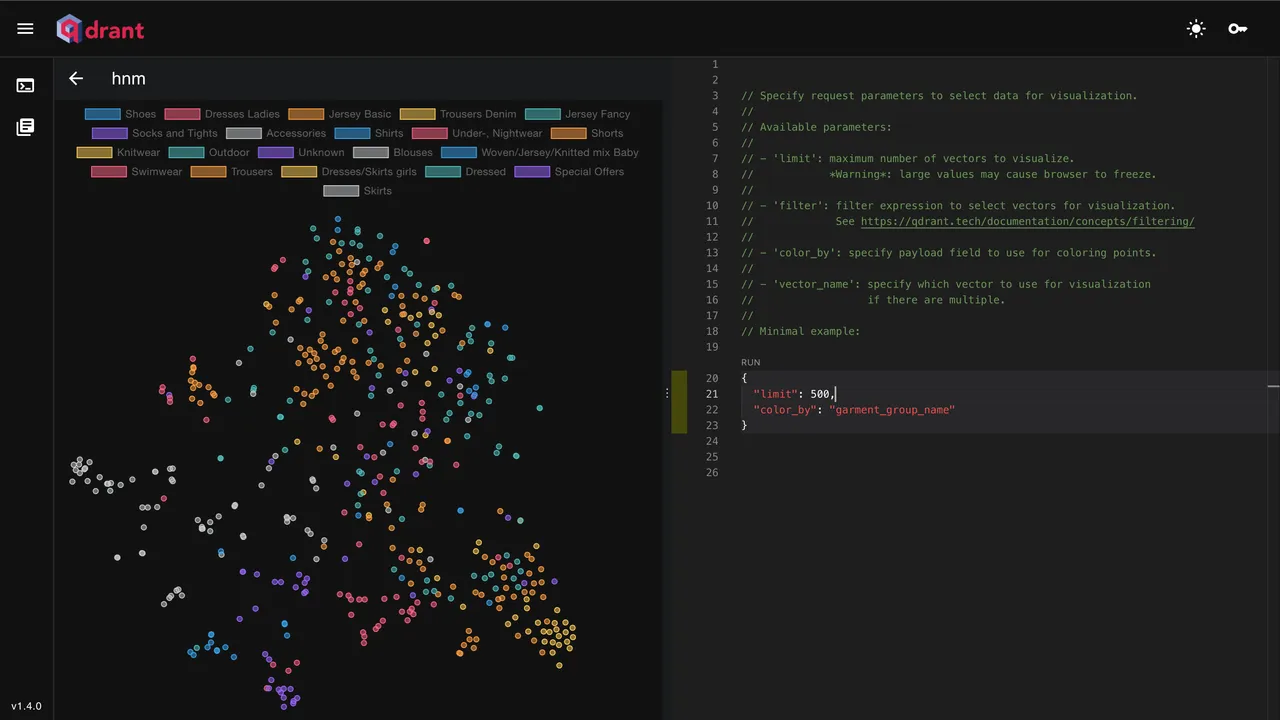The height and width of the screenshot is (720, 1280).
Task: Click the value 500 in the editor
Action: (x=819, y=394)
